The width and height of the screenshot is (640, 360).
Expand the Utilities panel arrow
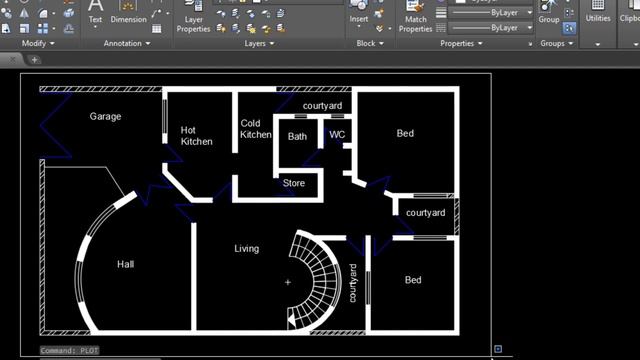click(598, 44)
